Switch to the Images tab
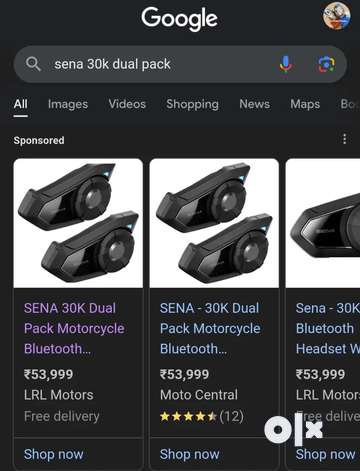The image size is (360, 471). (x=68, y=104)
